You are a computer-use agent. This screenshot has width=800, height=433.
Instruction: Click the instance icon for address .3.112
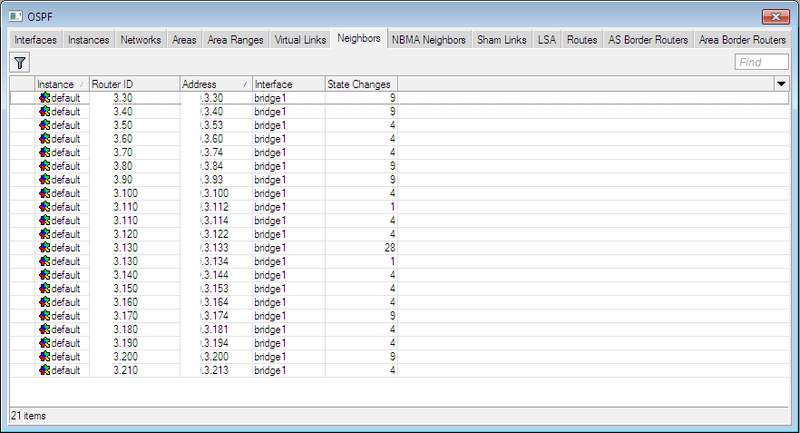(45, 207)
